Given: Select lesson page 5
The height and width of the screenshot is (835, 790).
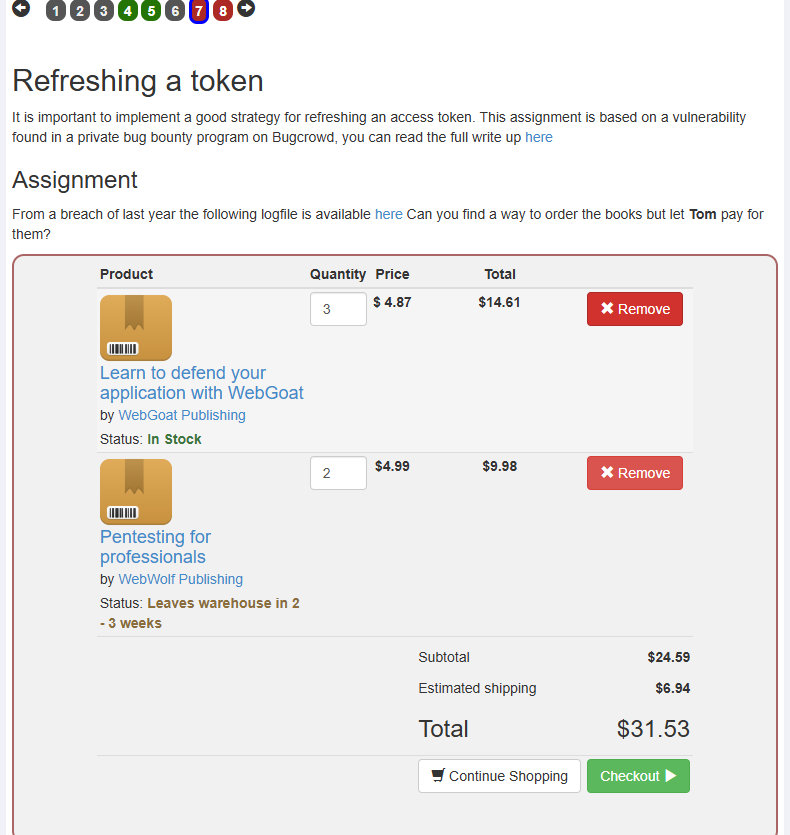Looking at the screenshot, I should [151, 12].
